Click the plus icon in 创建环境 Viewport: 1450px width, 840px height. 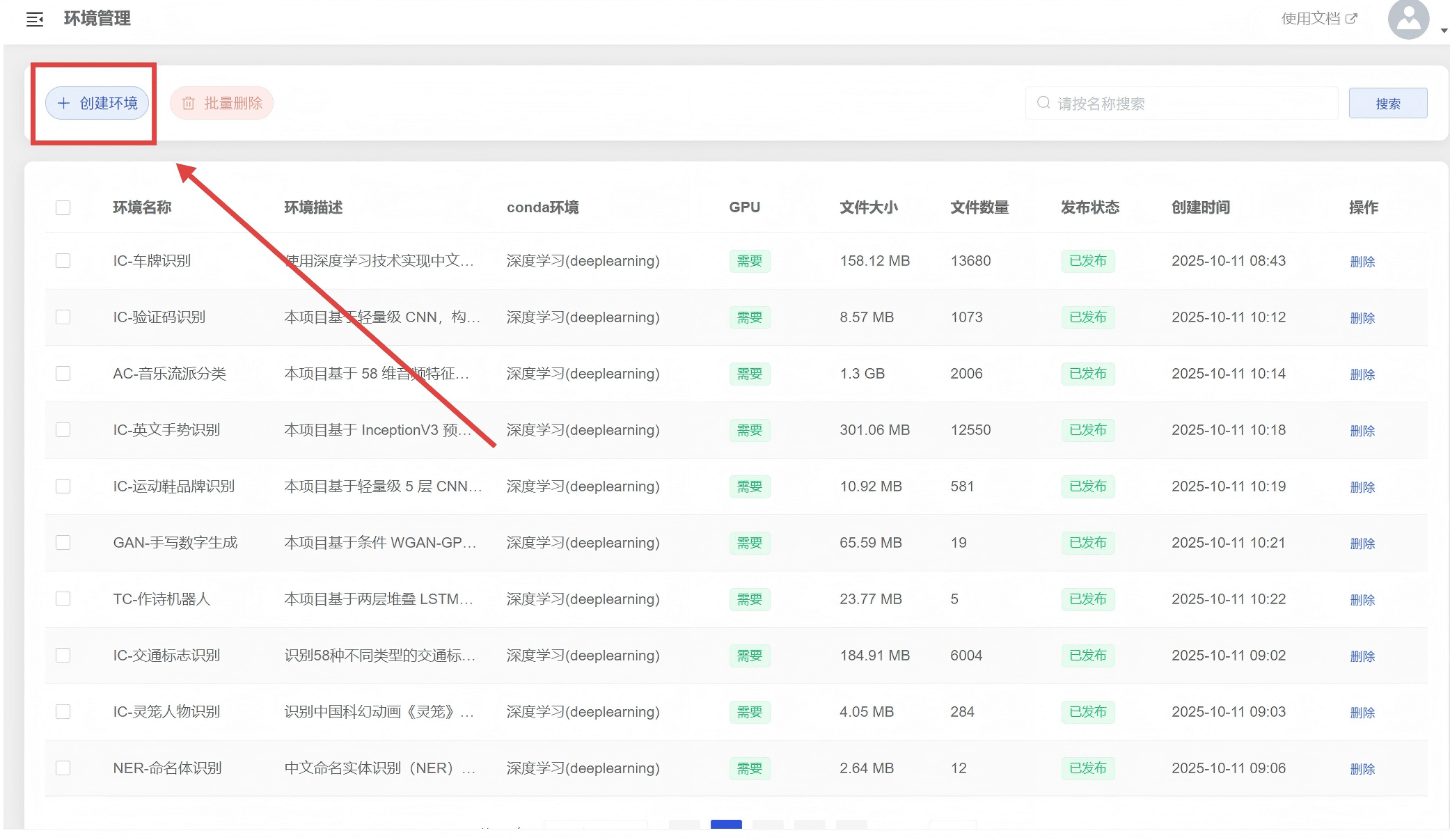[x=63, y=103]
